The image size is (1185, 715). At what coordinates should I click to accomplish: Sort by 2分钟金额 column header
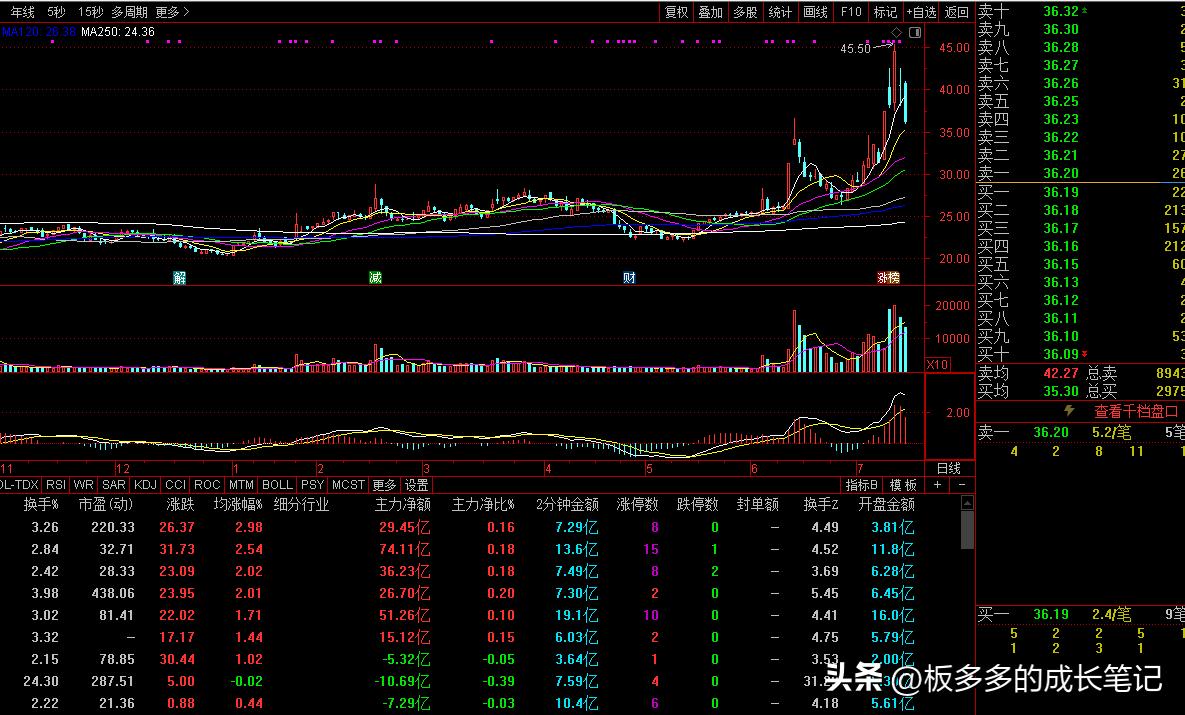click(x=568, y=504)
